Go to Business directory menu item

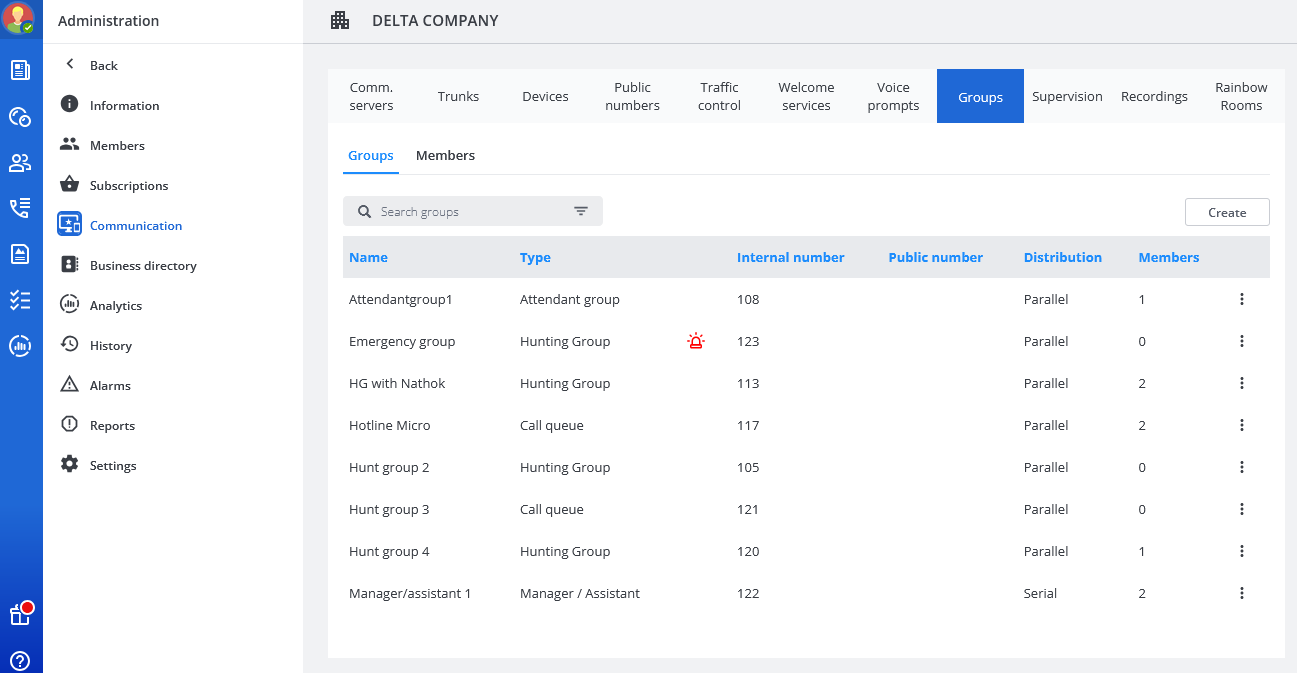click(143, 266)
